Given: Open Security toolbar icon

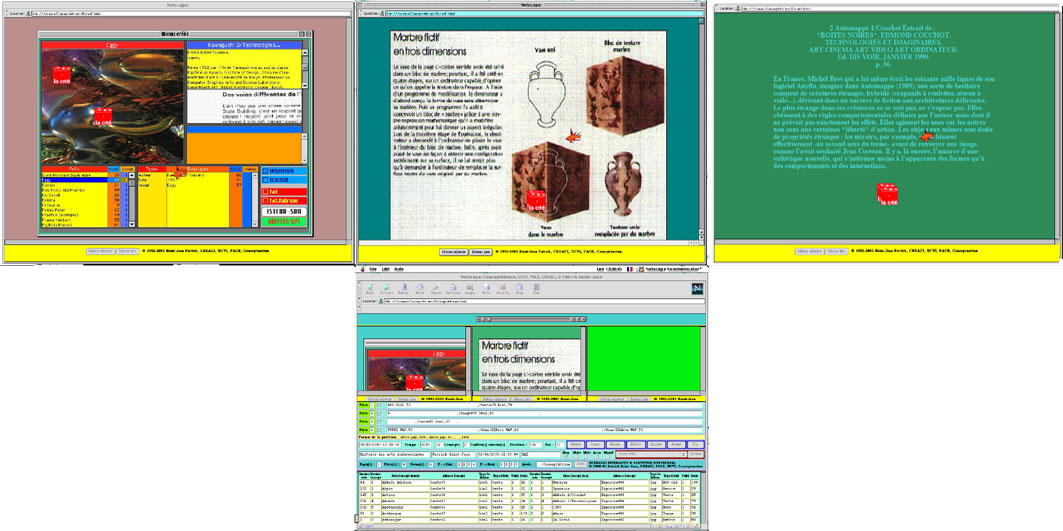Looking at the screenshot, I should 503,289.
